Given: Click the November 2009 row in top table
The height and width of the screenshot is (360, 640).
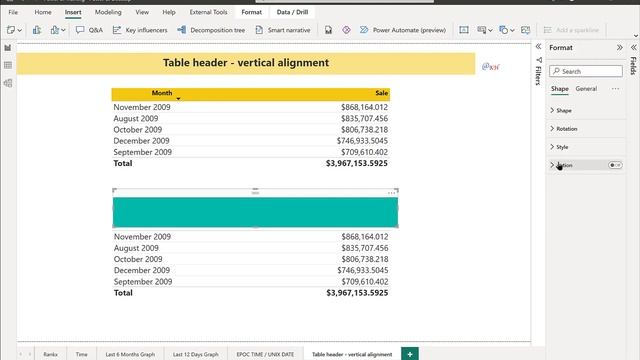Looking at the screenshot, I should click(x=251, y=107).
